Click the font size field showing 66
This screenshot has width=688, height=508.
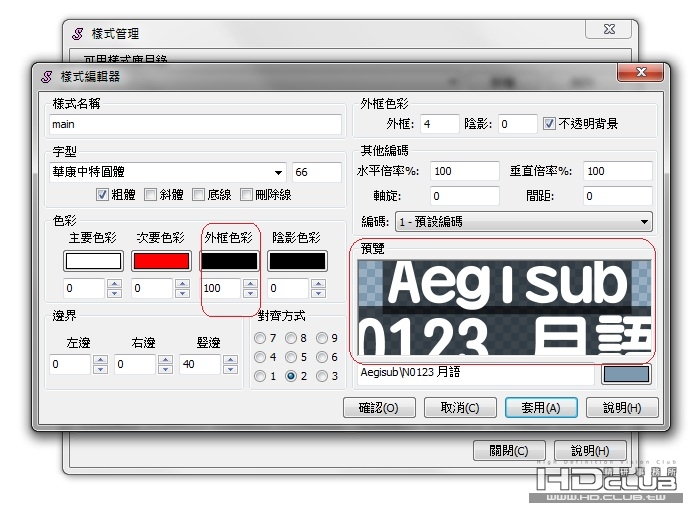317,172
